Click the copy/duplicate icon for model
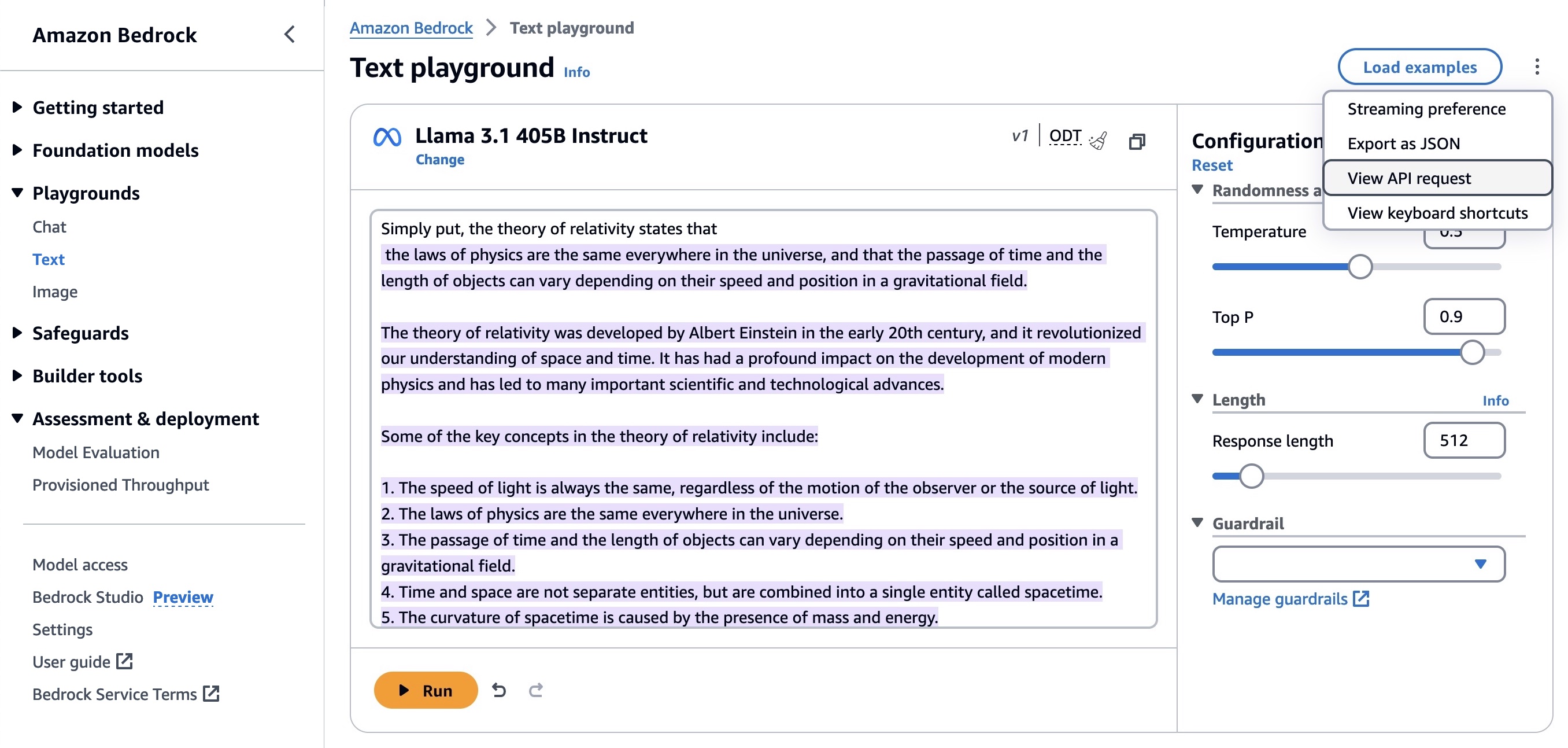 (1138, 139)
